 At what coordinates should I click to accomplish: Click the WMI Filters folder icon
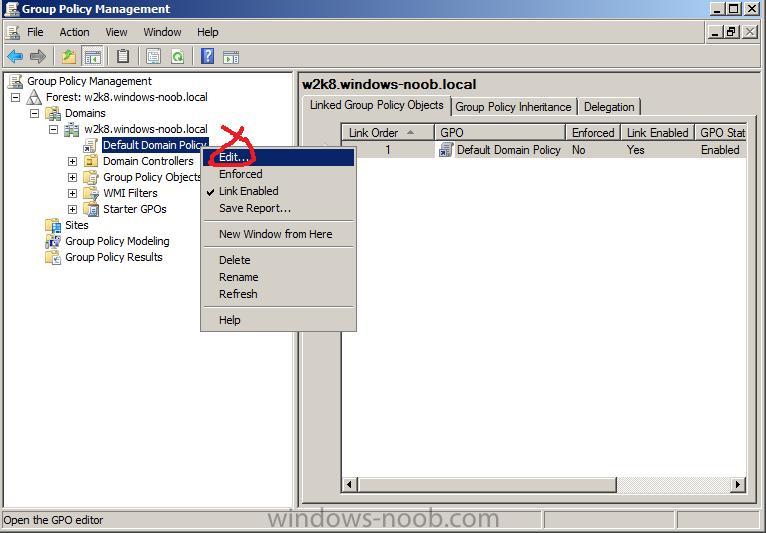point(90,193)
